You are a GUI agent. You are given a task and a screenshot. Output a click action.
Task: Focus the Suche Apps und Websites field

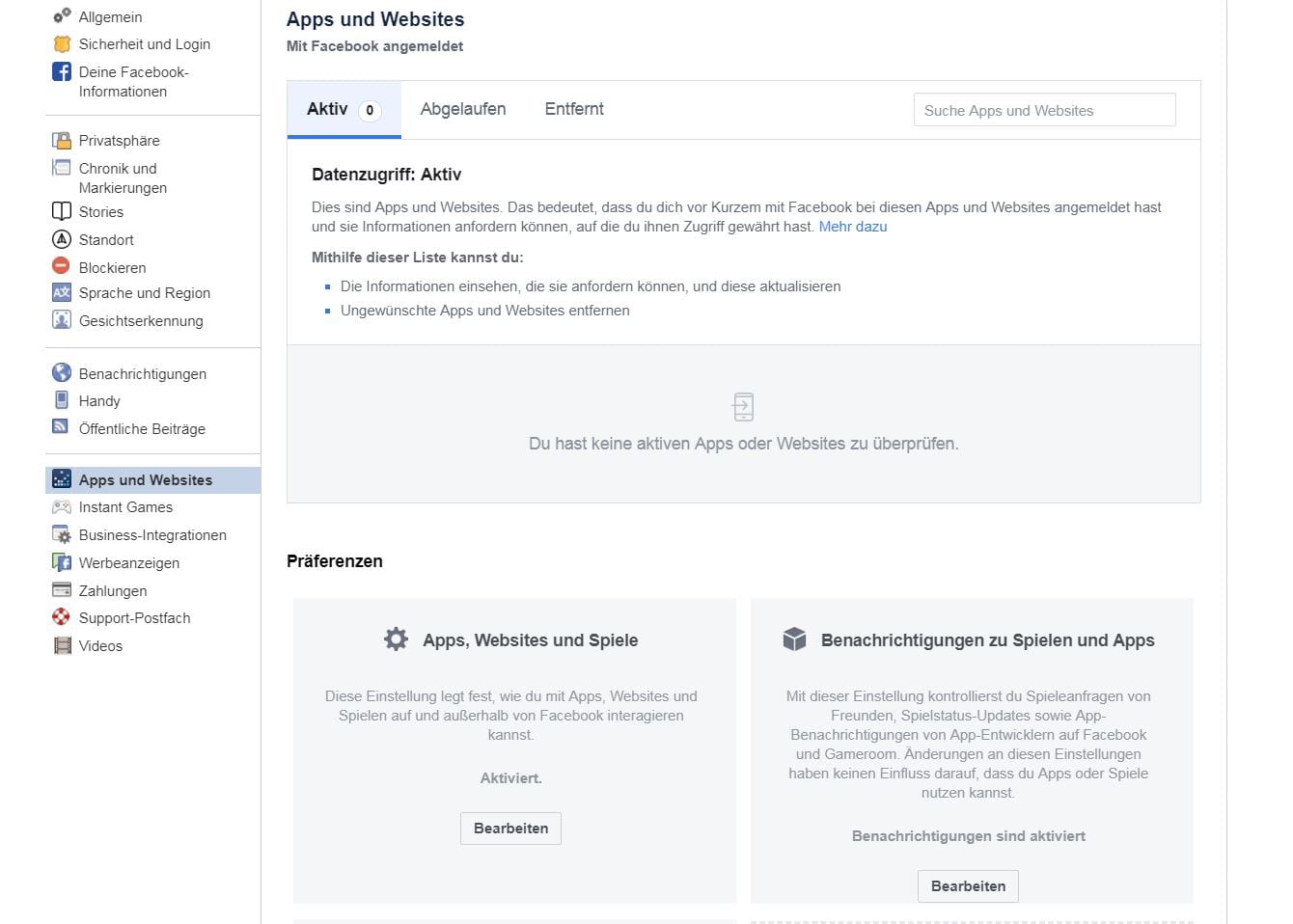coord(1044,110)
